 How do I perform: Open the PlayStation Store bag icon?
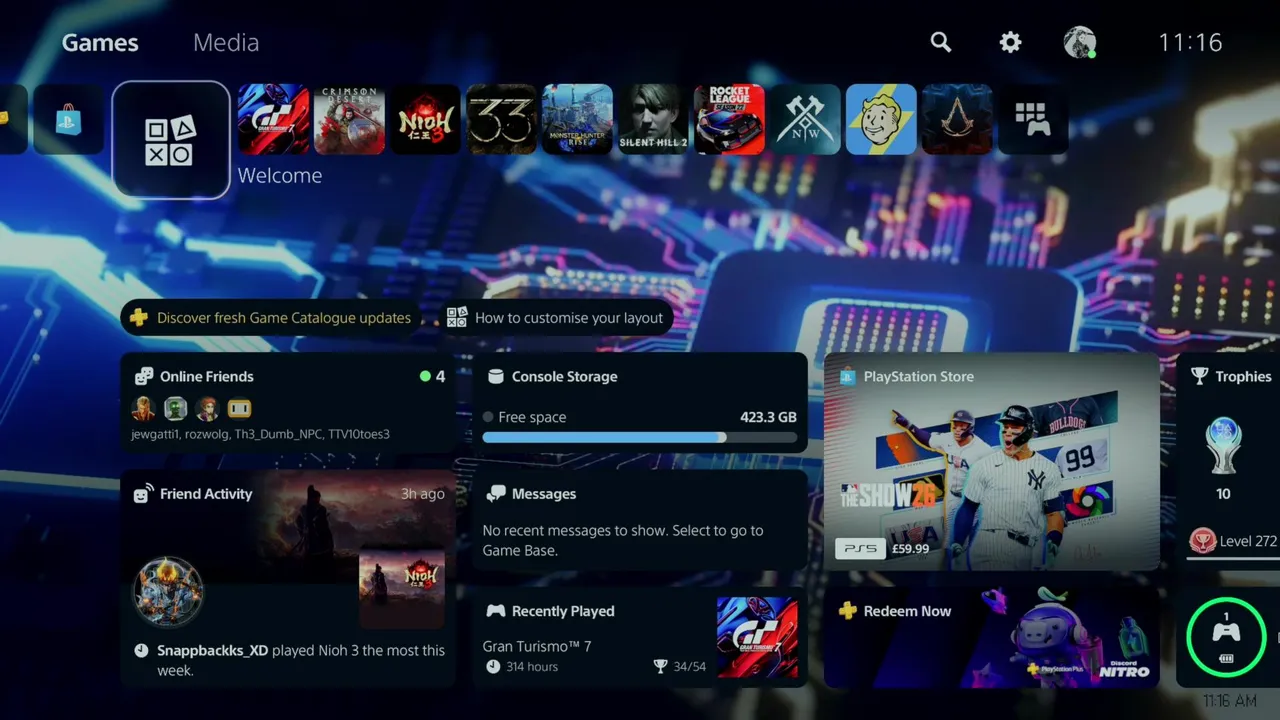(x=68, y=119)
